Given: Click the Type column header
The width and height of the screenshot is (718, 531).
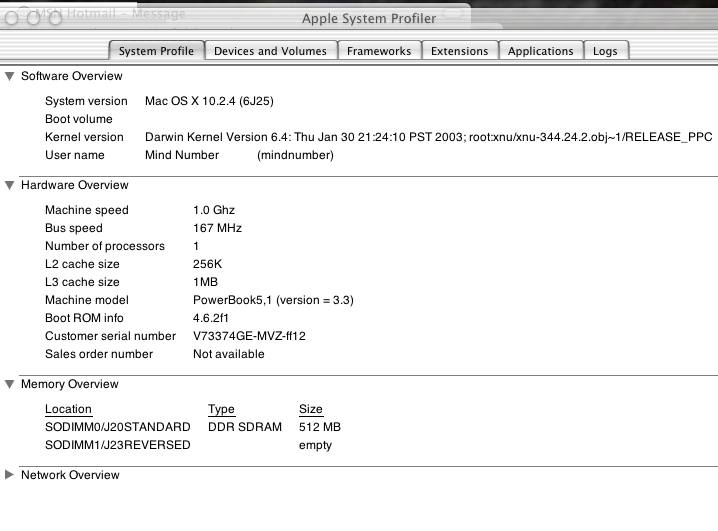Looking at the screenshot, I should [221, 409].
